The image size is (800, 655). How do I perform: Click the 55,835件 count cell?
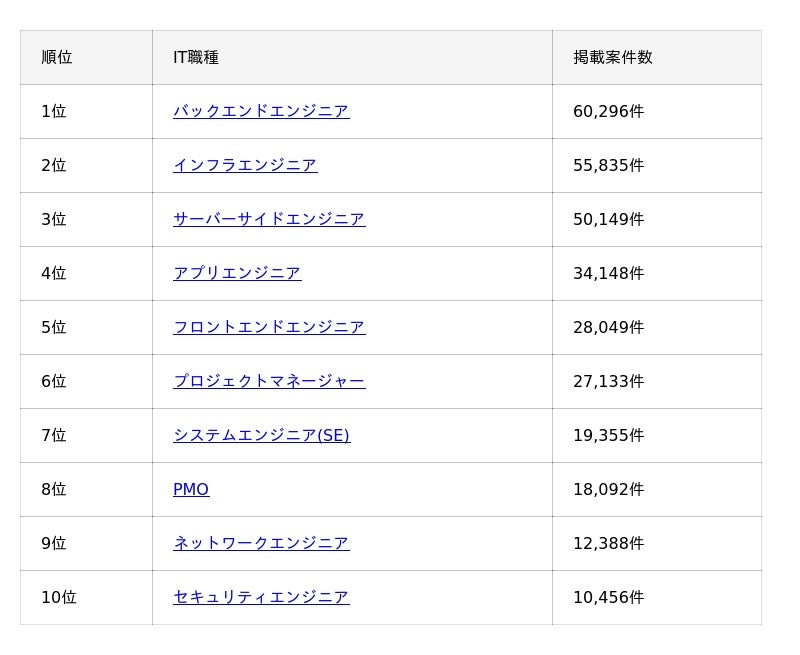(608, 165)
